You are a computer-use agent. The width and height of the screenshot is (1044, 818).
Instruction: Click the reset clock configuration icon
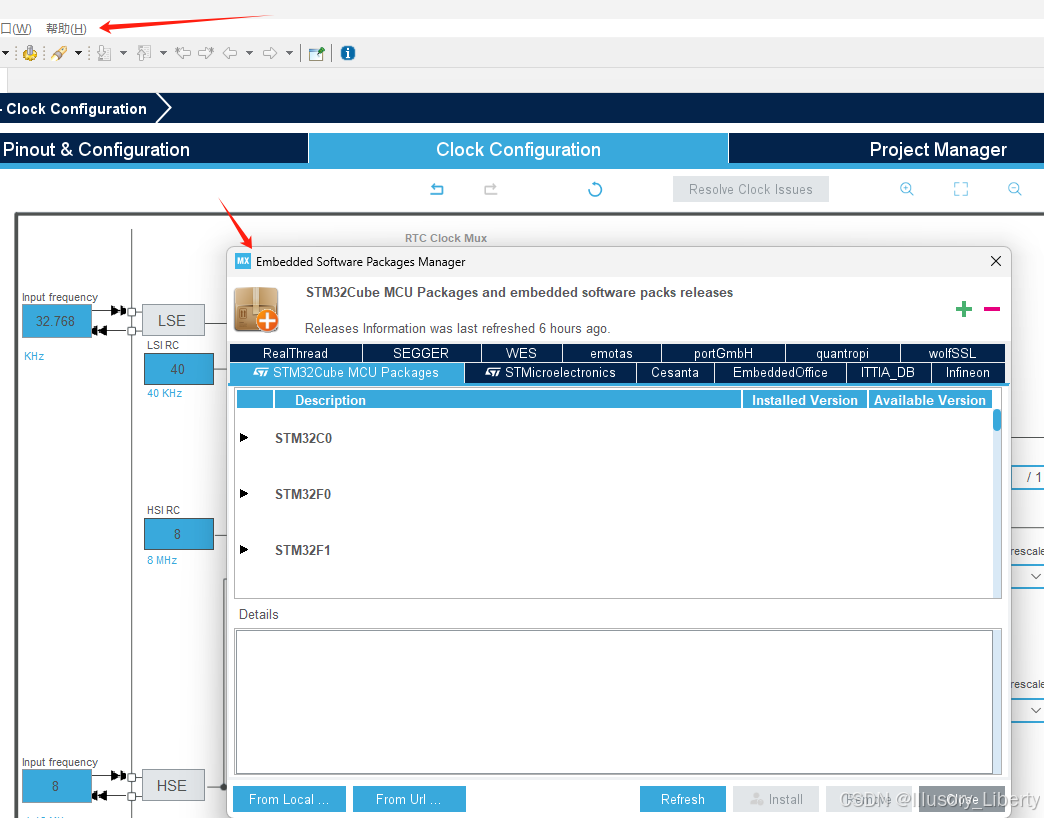tap(595, 190)
